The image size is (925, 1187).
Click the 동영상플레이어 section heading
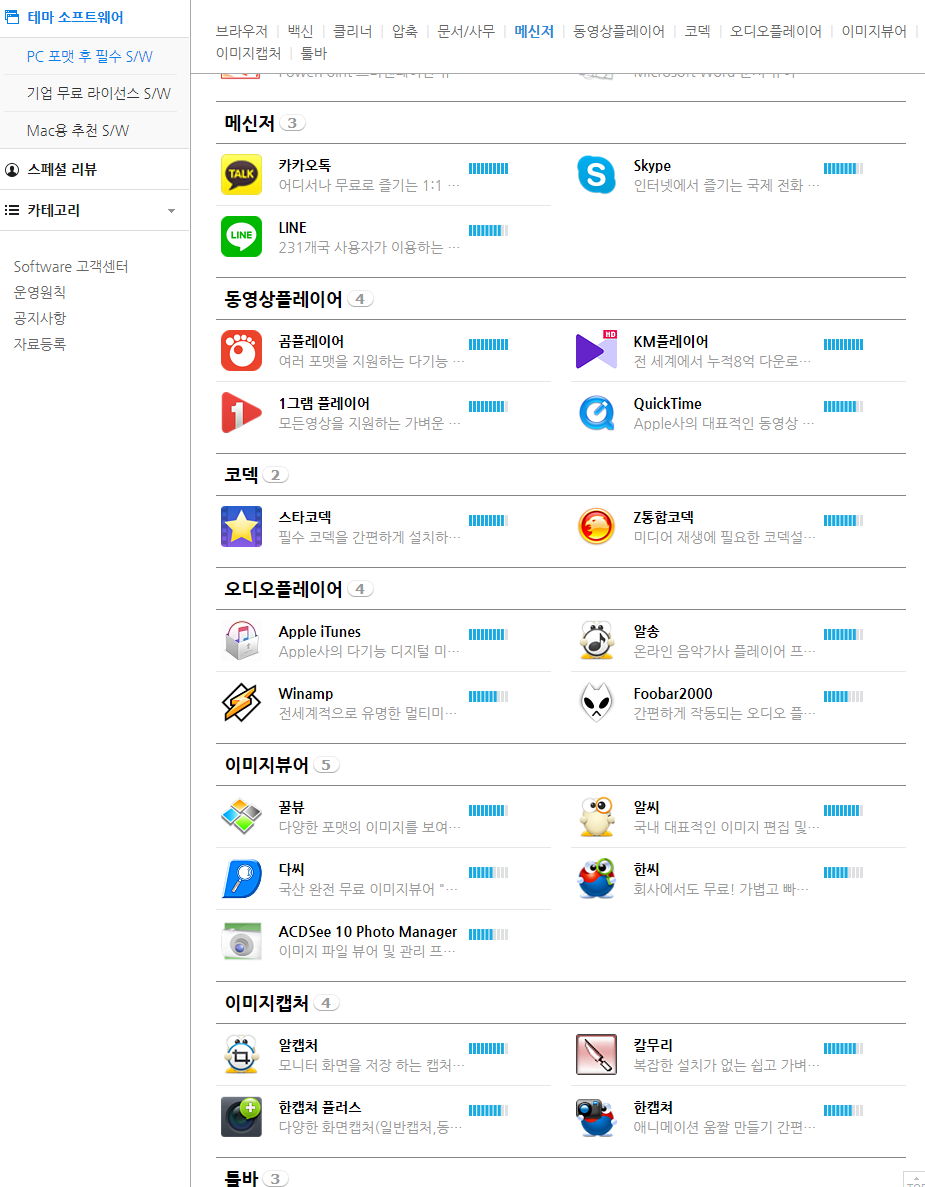point(283,299)
